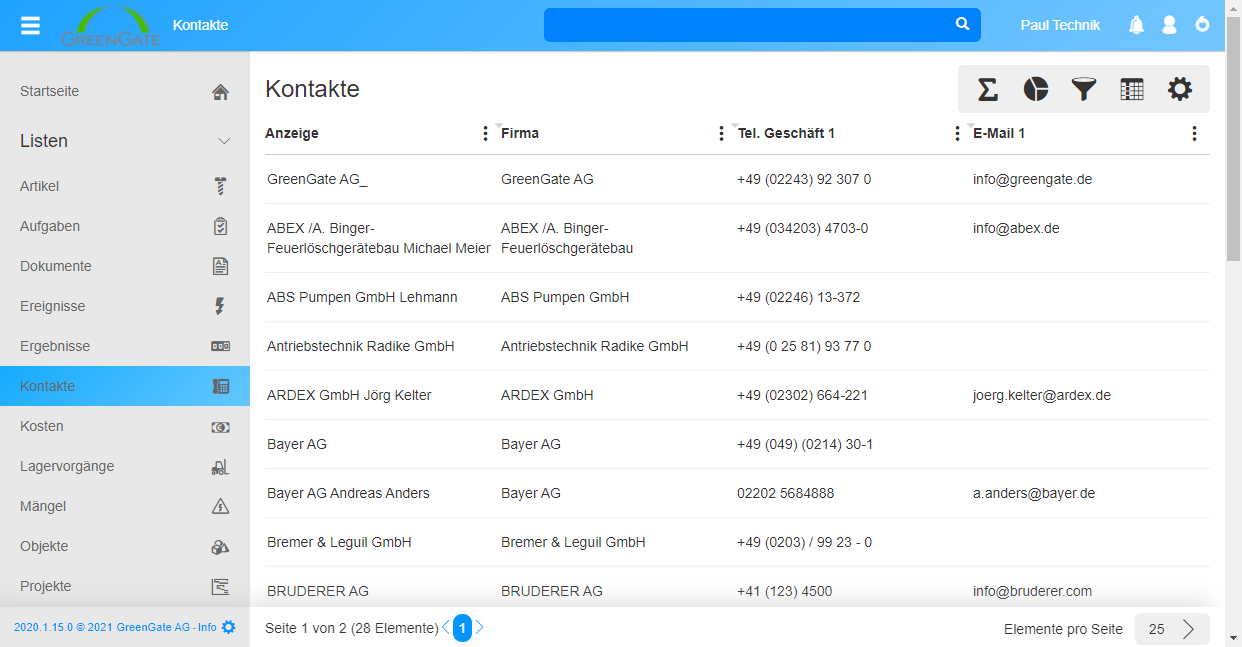Select ABS Pumpen GmbH Lehmann entry
This screenshot has width=1242, height=647.
click(362, 297)
